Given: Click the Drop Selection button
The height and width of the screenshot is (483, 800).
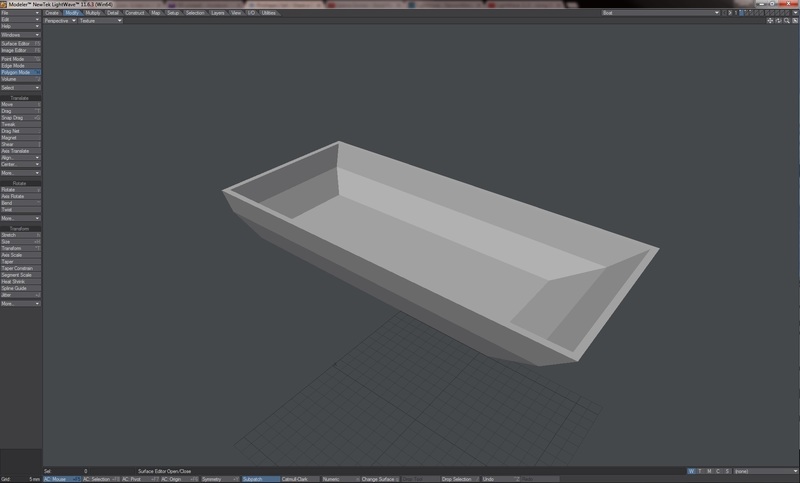Looking at the screenshot, I should [x=460, y=479].
